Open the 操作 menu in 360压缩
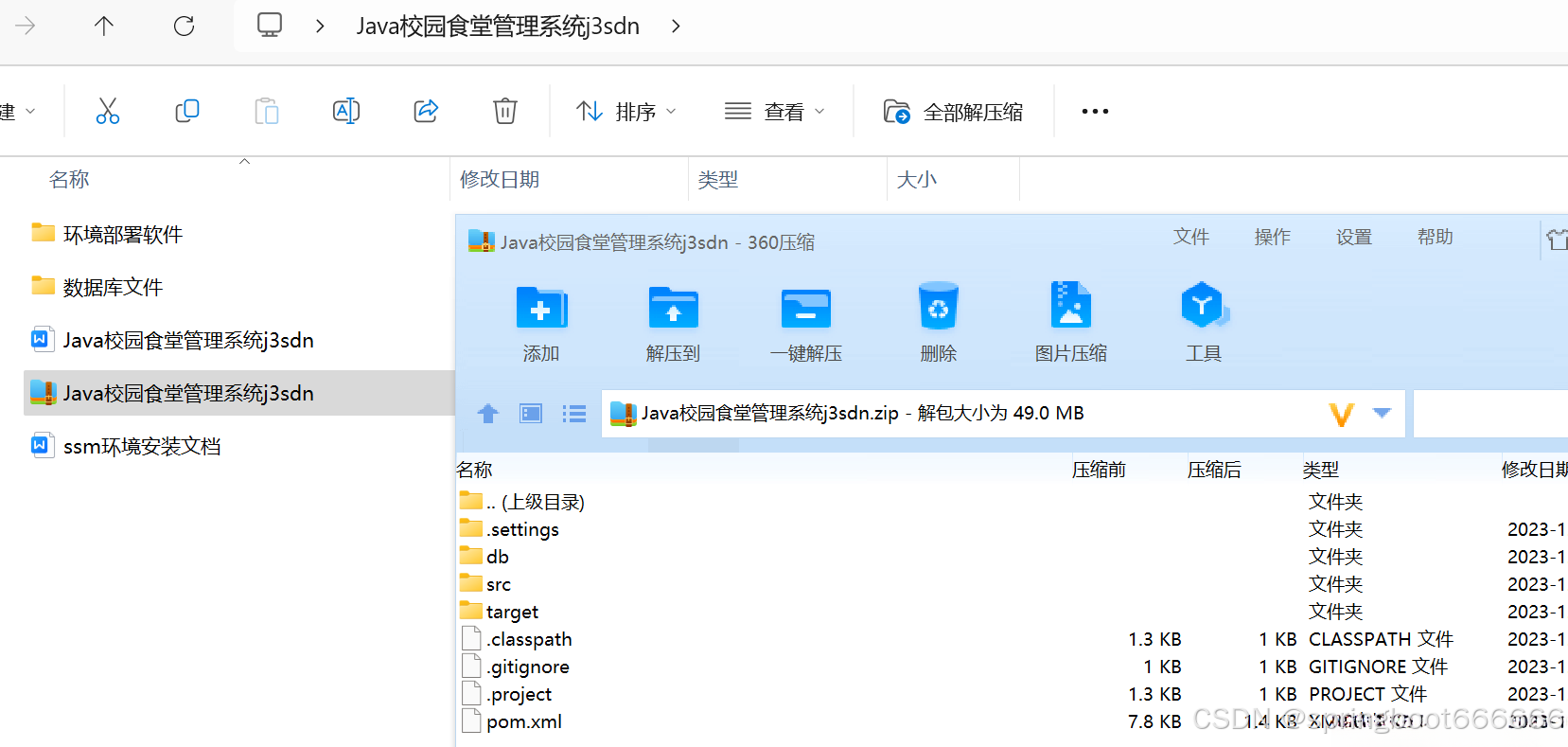 click(1273, 237)
